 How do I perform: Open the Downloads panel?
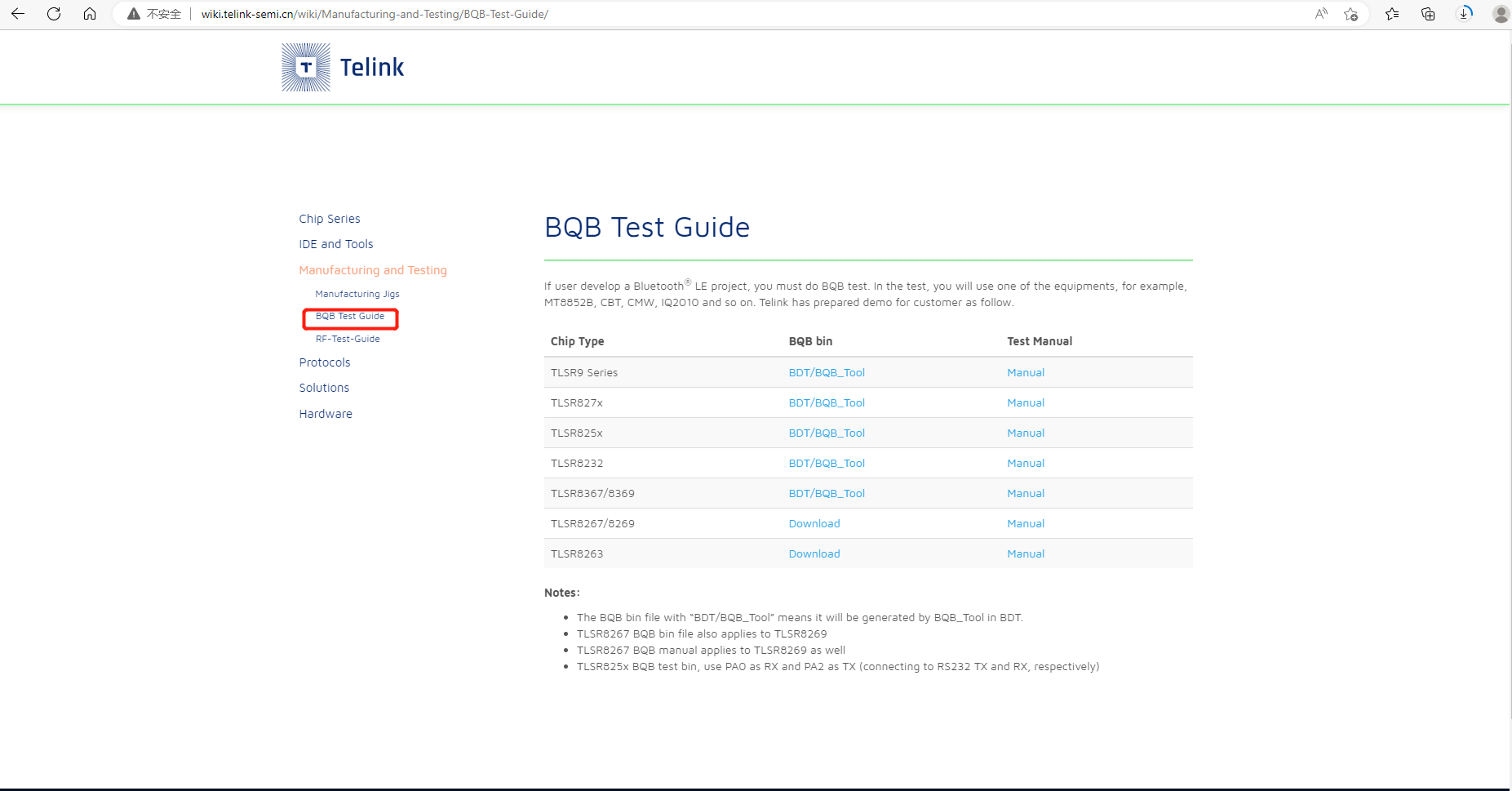[1465, 14]
